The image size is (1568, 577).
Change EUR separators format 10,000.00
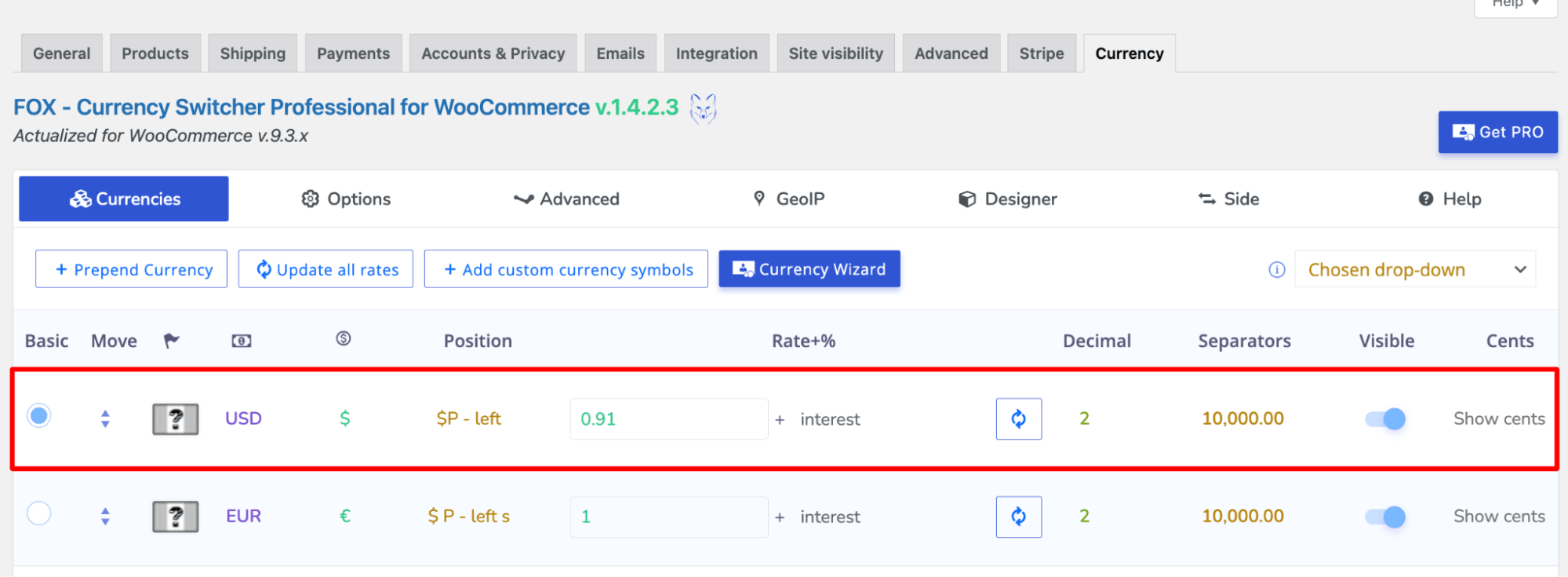click(x=1242, y=517)
